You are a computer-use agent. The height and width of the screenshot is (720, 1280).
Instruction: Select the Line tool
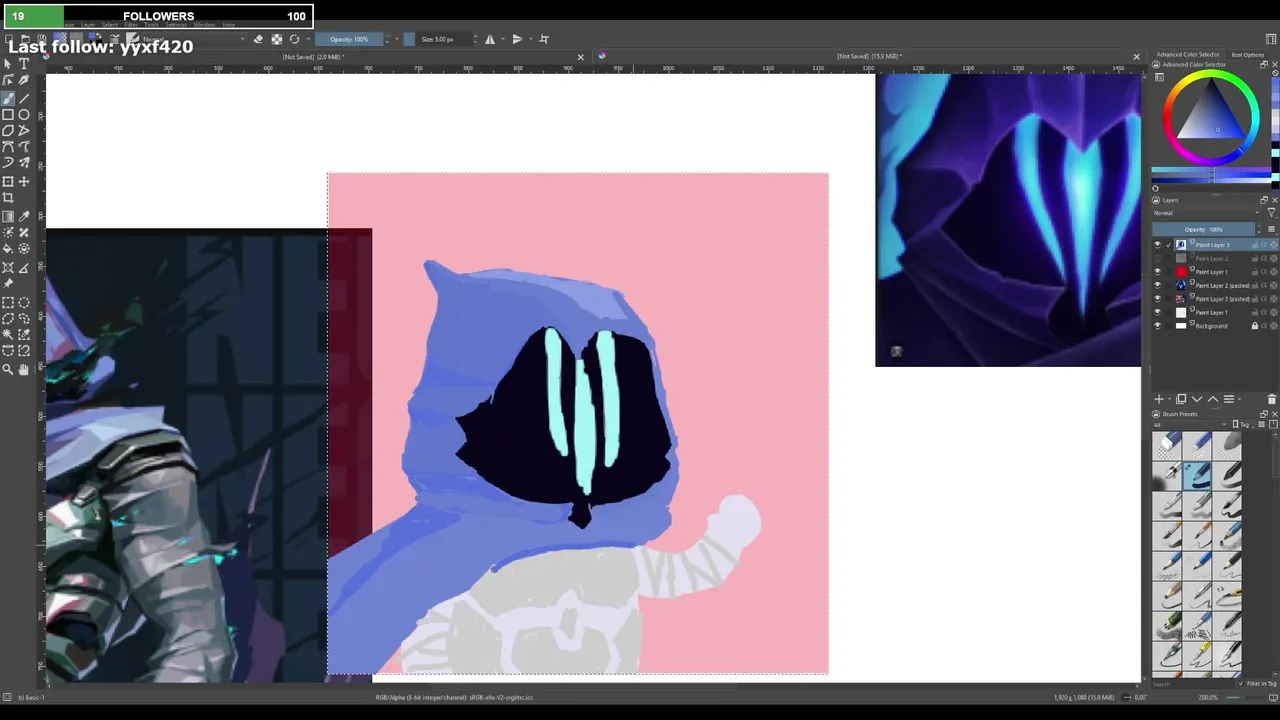pos(24,98)
